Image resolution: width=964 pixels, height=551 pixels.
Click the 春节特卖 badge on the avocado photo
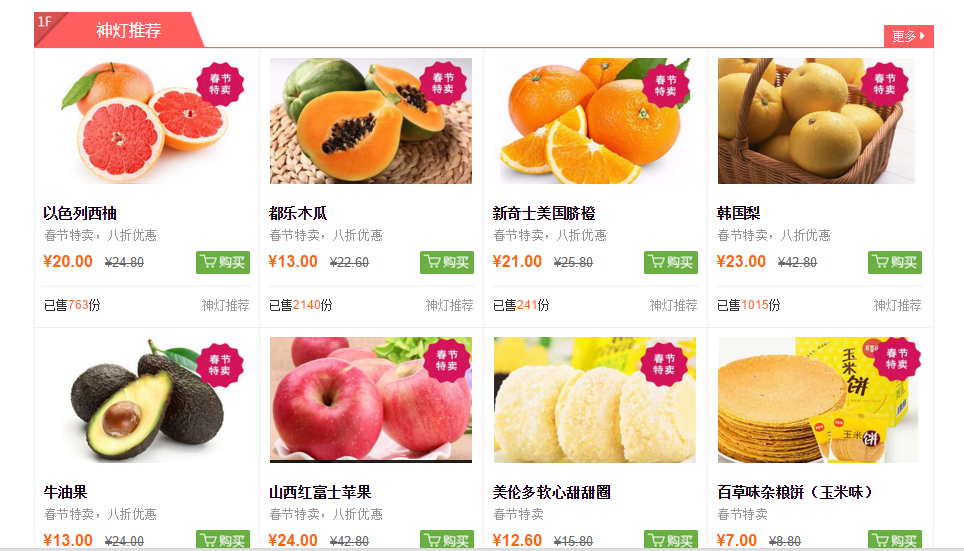(x=219, y=365)
